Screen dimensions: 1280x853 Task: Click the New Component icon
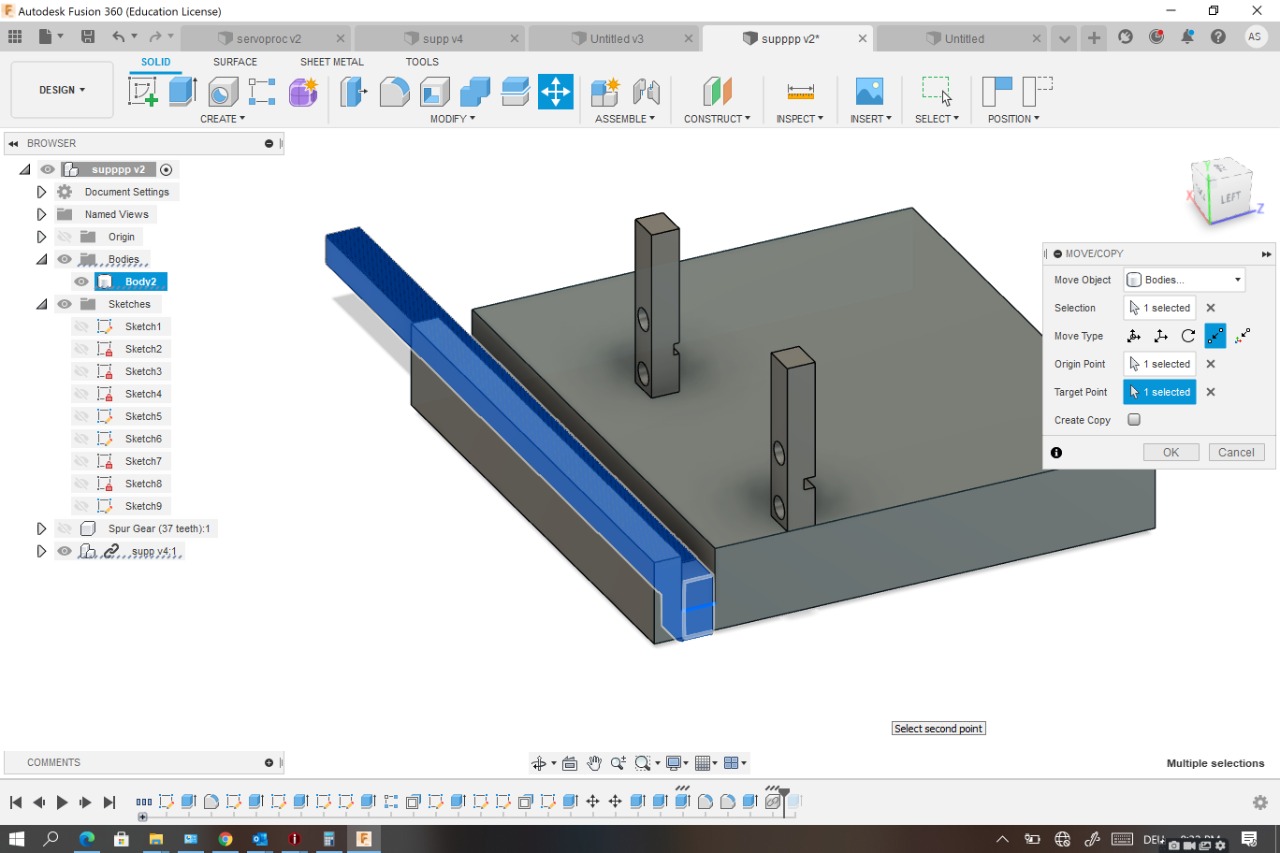click(x=605, y=92)
